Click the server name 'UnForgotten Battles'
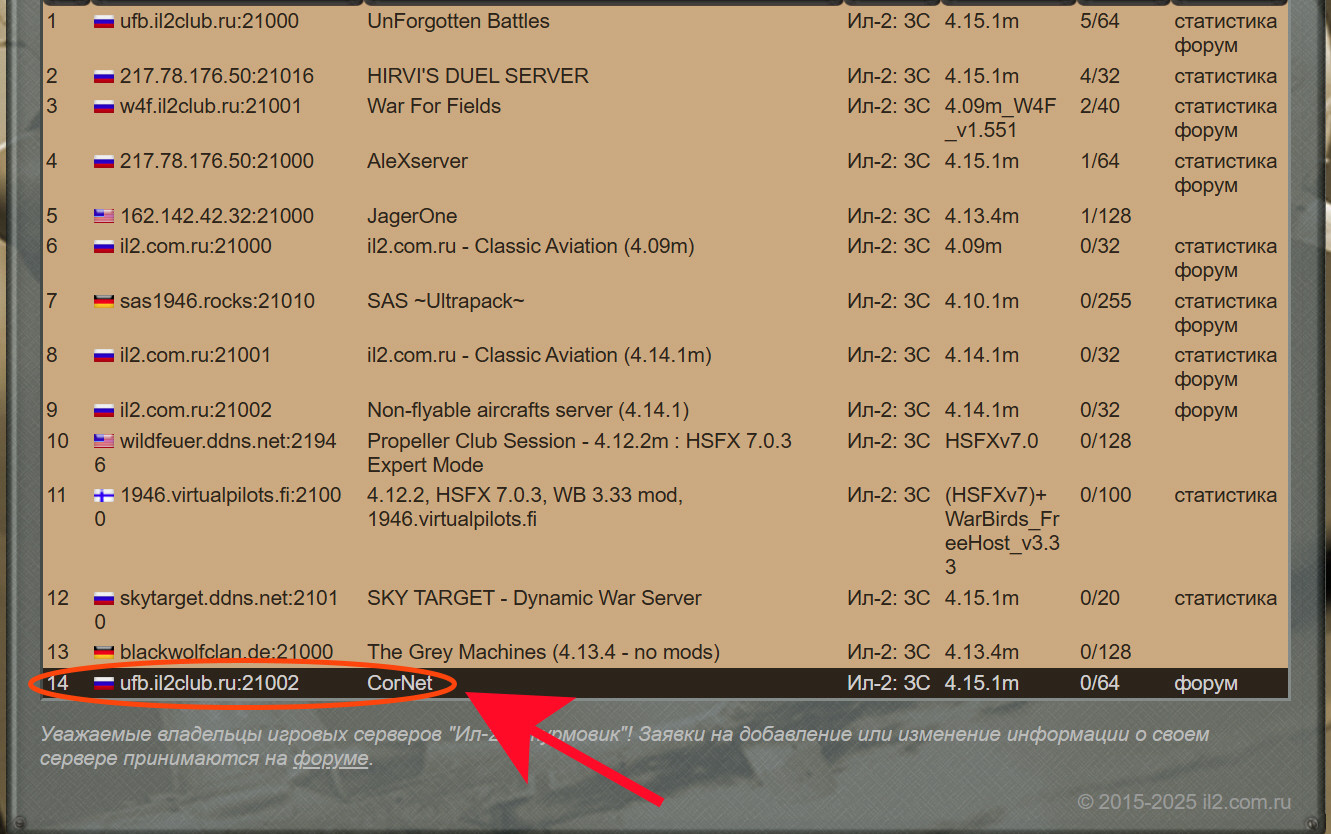The image size is (1331, 834). (x=458, y=21)
